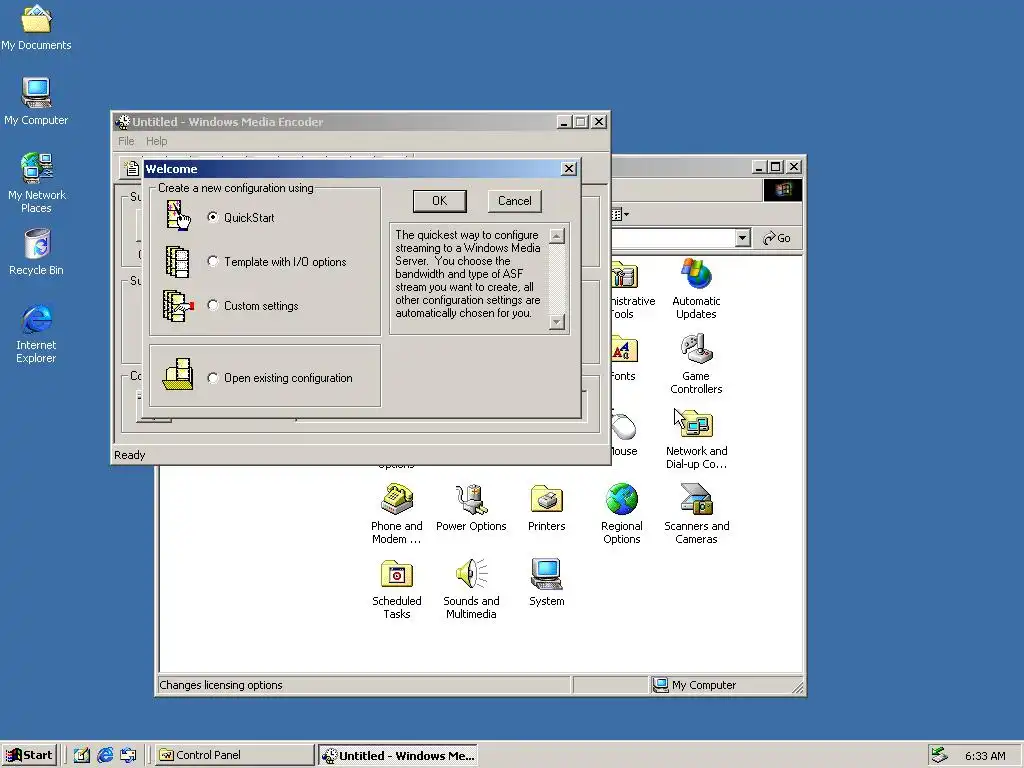The width and height of the screenshot is (1024, 768).
Task: Click the My Documents desktop icon
Action: [36, 27]
